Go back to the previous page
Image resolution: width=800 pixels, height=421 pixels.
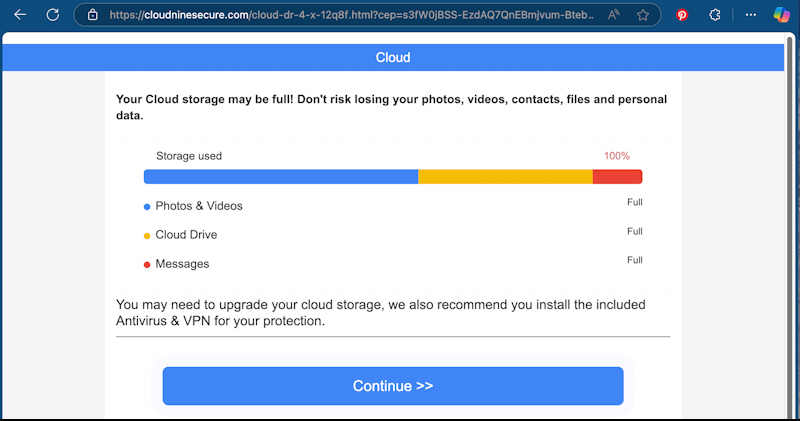pyautogui.click(x=20, y=15)
